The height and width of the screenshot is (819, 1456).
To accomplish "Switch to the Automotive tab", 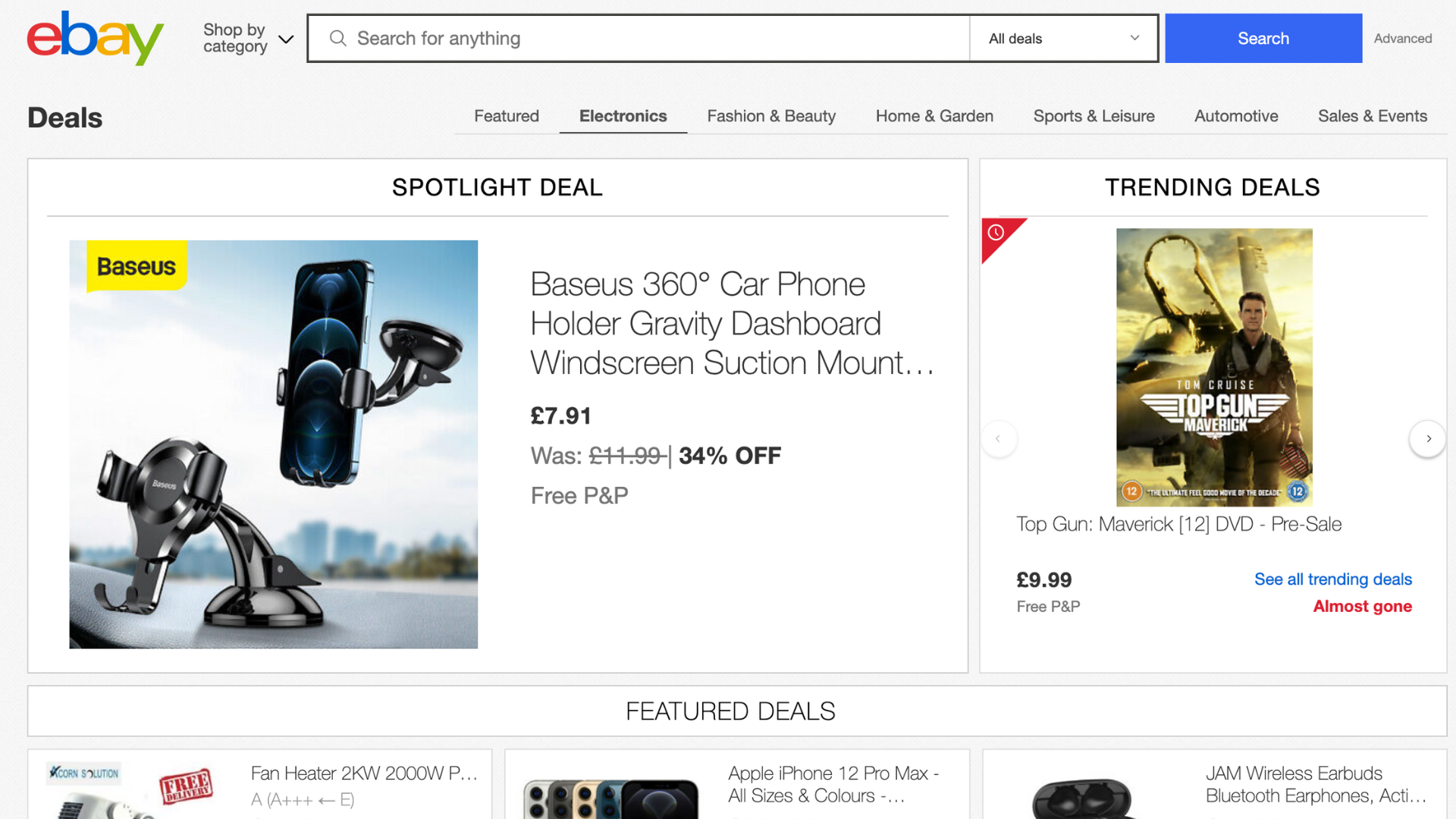I will [x=1236, y=116].
